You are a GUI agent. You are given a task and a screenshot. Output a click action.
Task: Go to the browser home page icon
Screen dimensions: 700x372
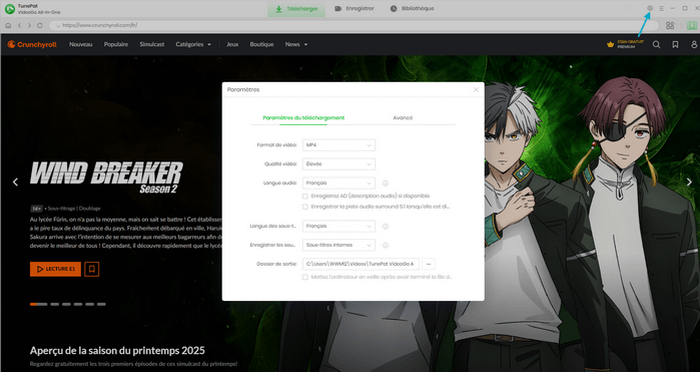pyautogui.click(x=8, y=25)
